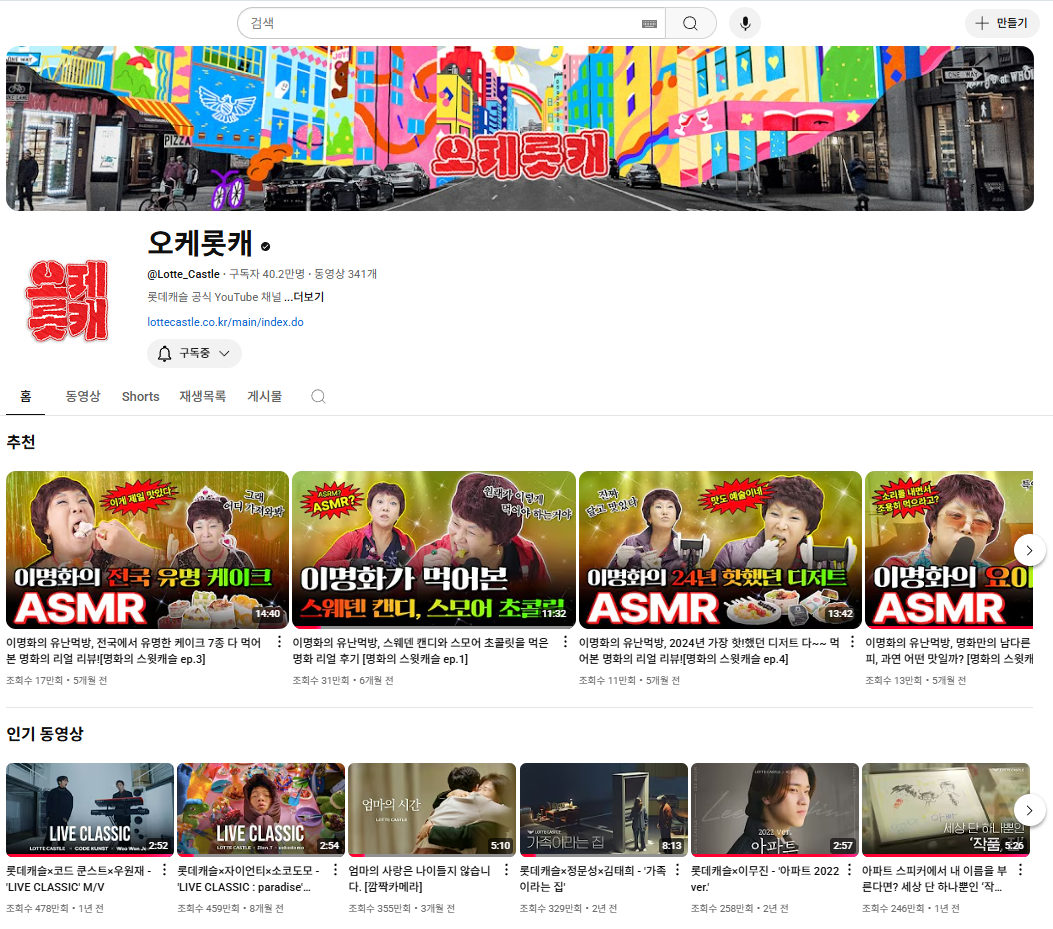Click the @Lotte_Castle channel handle
Viewport: 1053px width, 929px height.
pyautogui.click(x=183, y=274)
